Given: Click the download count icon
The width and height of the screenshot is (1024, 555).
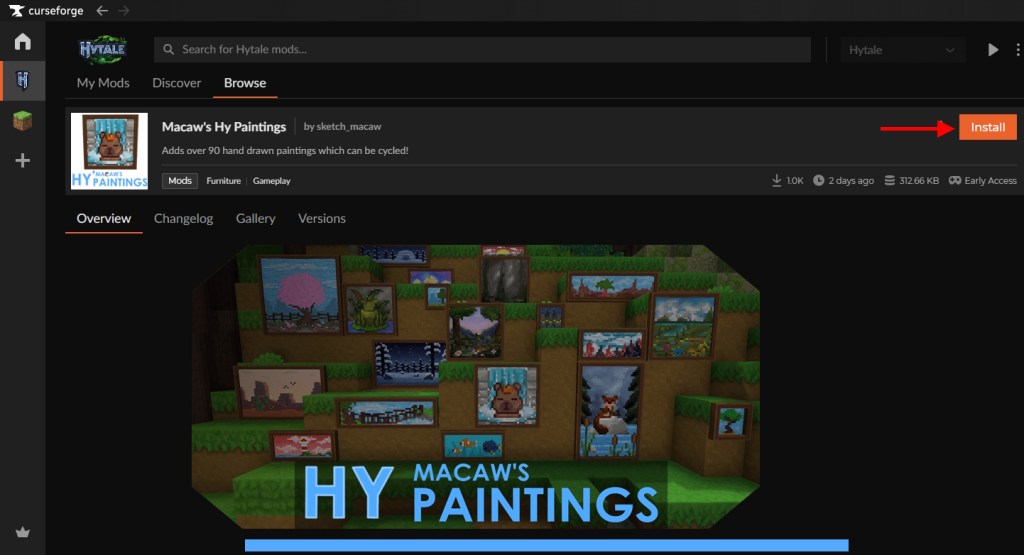Looking at the screenshot, I should click(776, 180).
